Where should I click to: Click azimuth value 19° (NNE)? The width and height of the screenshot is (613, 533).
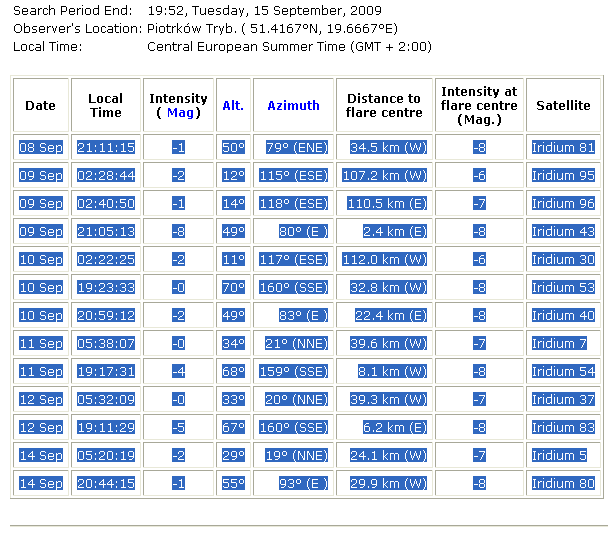tap(296, 455)
